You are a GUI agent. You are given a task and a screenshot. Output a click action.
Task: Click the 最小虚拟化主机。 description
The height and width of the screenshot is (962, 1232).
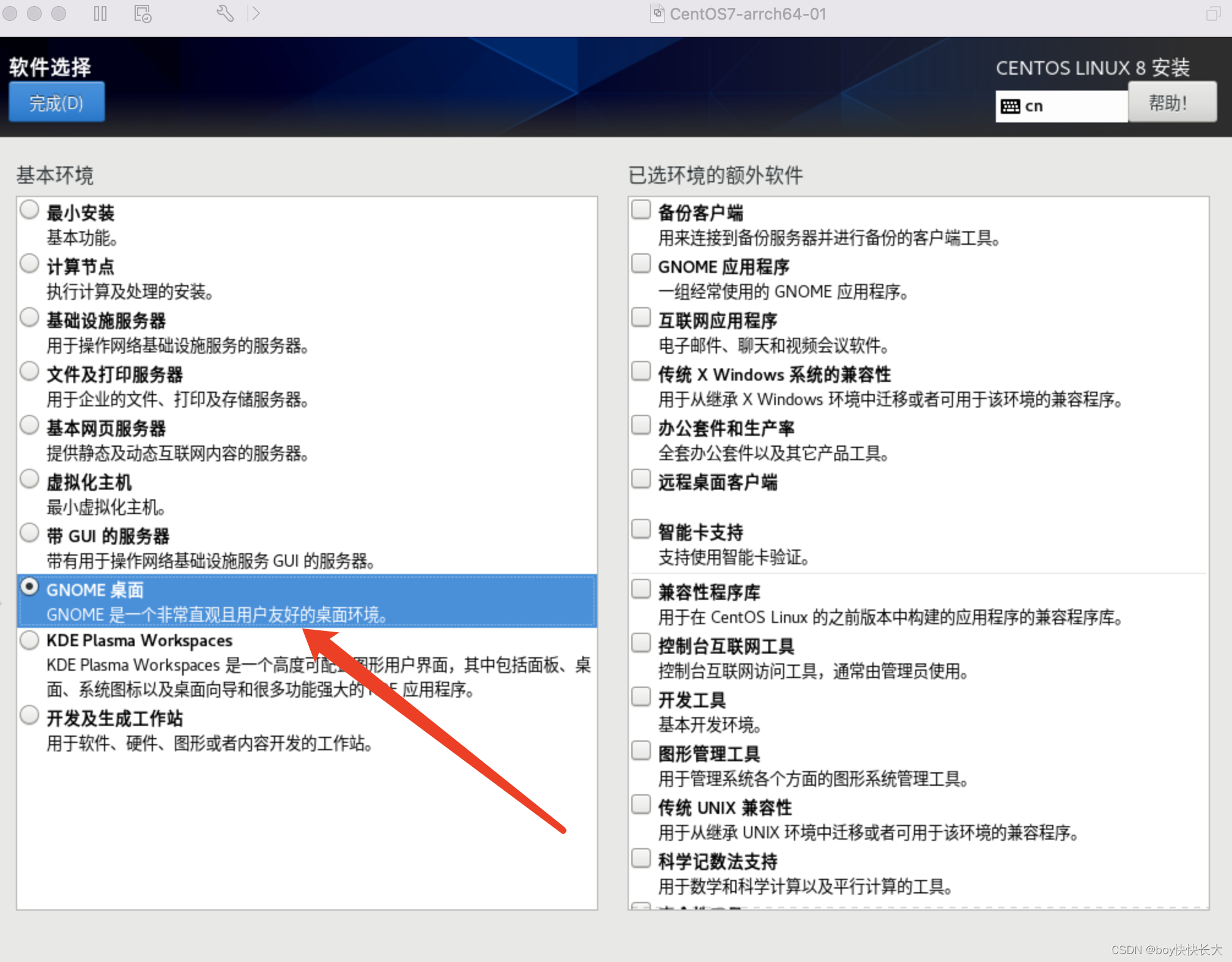click(106, 507)
